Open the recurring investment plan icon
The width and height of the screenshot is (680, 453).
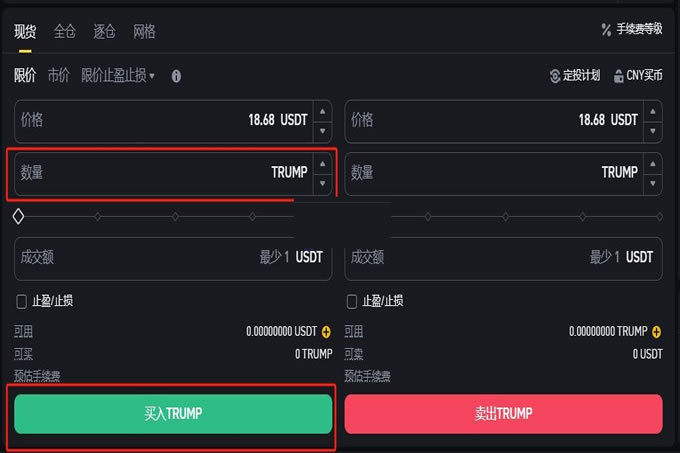click(x=556, y=76)
